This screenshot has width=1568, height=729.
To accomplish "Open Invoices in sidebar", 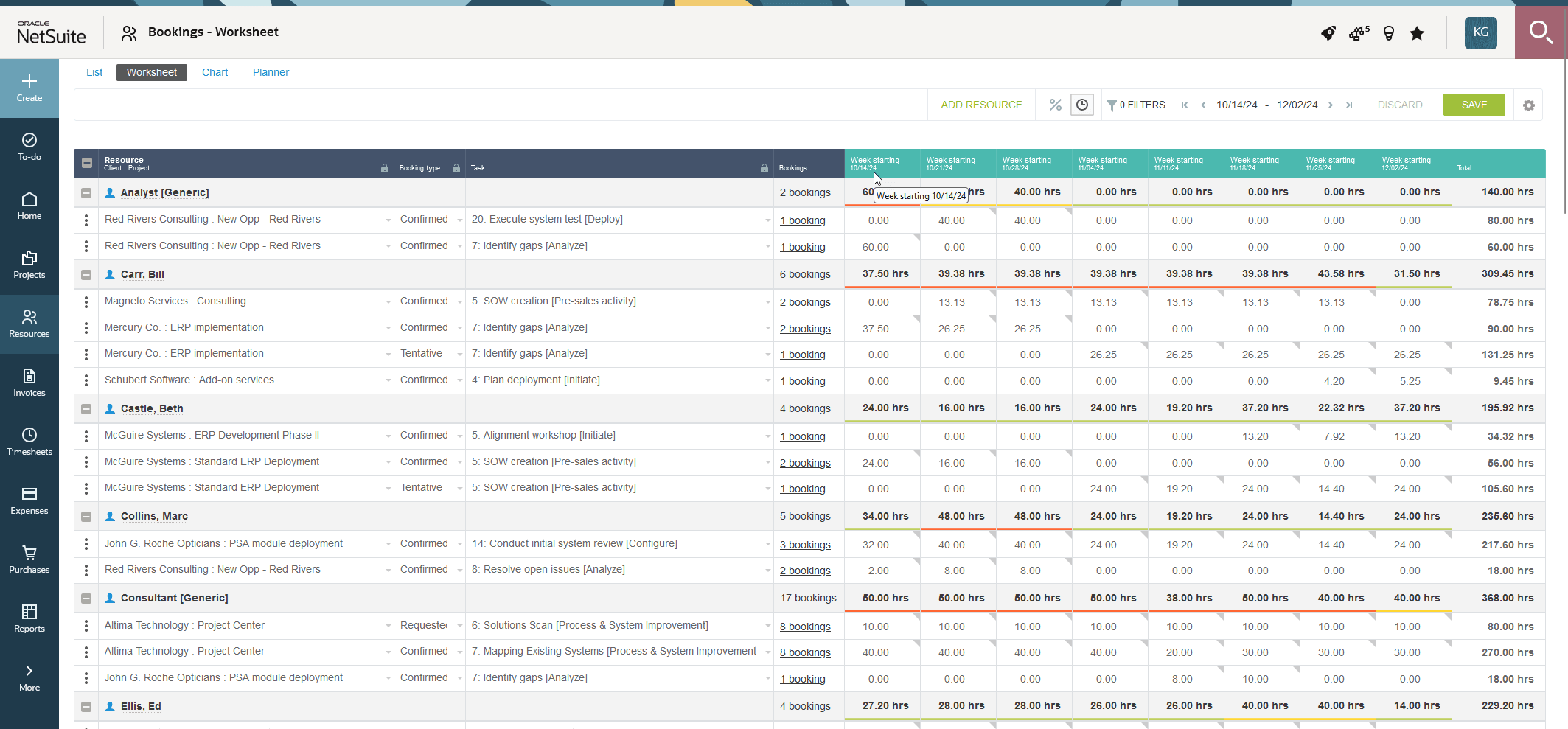I will [x=29, y=383].
